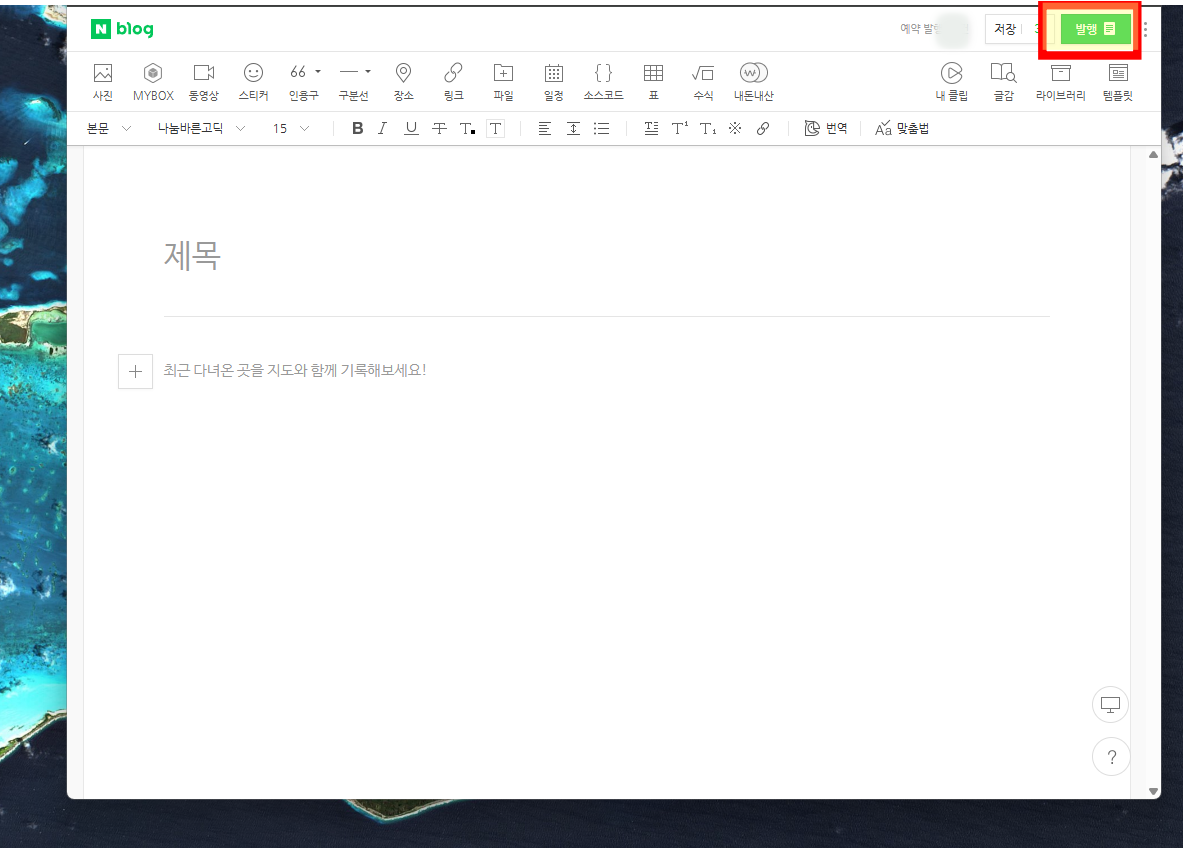Viewport: 1183px width, 848px height.
Task: Add a schedule with 일정 icon
Action: (x=554, y=81)
